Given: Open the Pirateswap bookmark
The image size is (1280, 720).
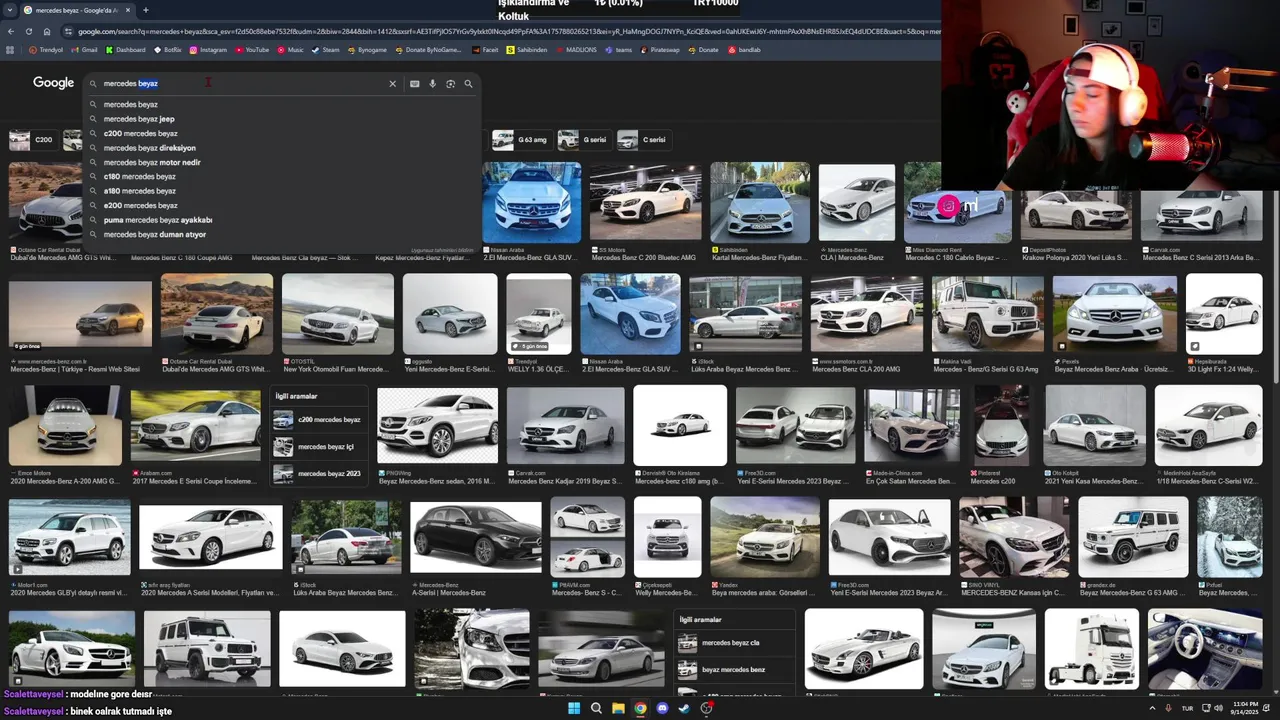Looking at the screenshot, I should 660,50.
